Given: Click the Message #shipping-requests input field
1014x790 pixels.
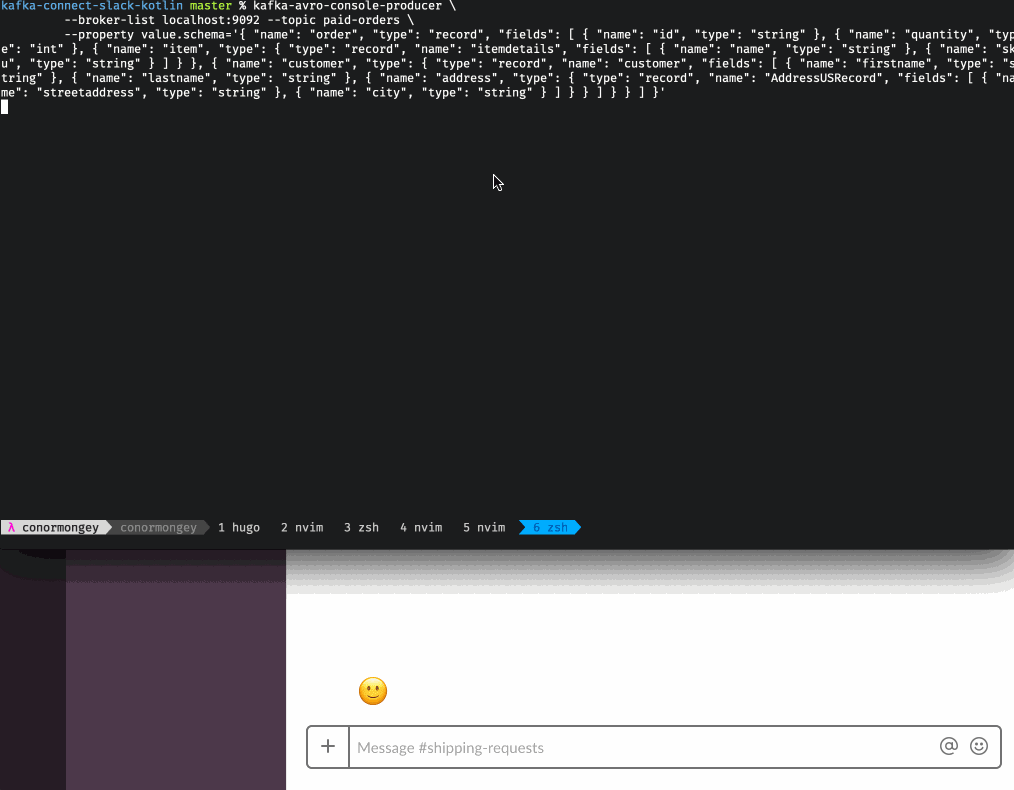Looking at the screenshot, I should click(x=643, y=747).
